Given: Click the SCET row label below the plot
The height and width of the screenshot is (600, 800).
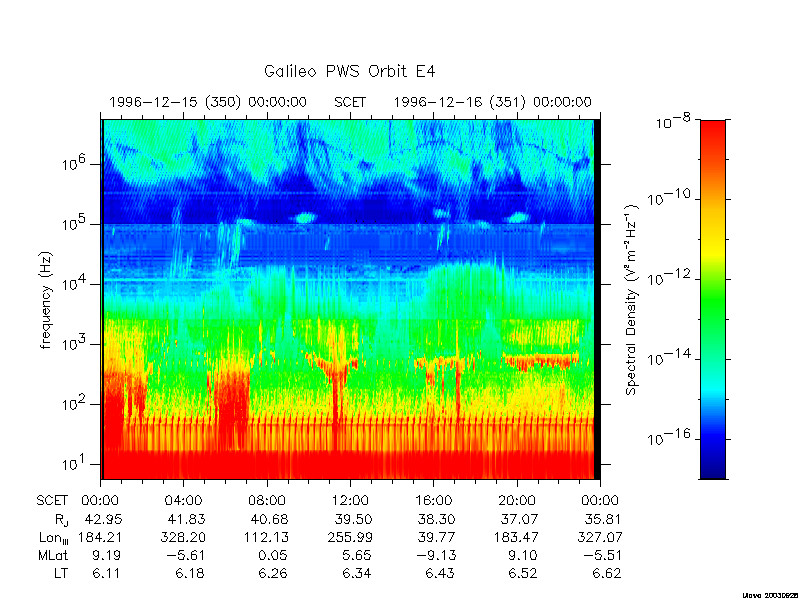Looking at the screenshot, I should tap(52, 501).
